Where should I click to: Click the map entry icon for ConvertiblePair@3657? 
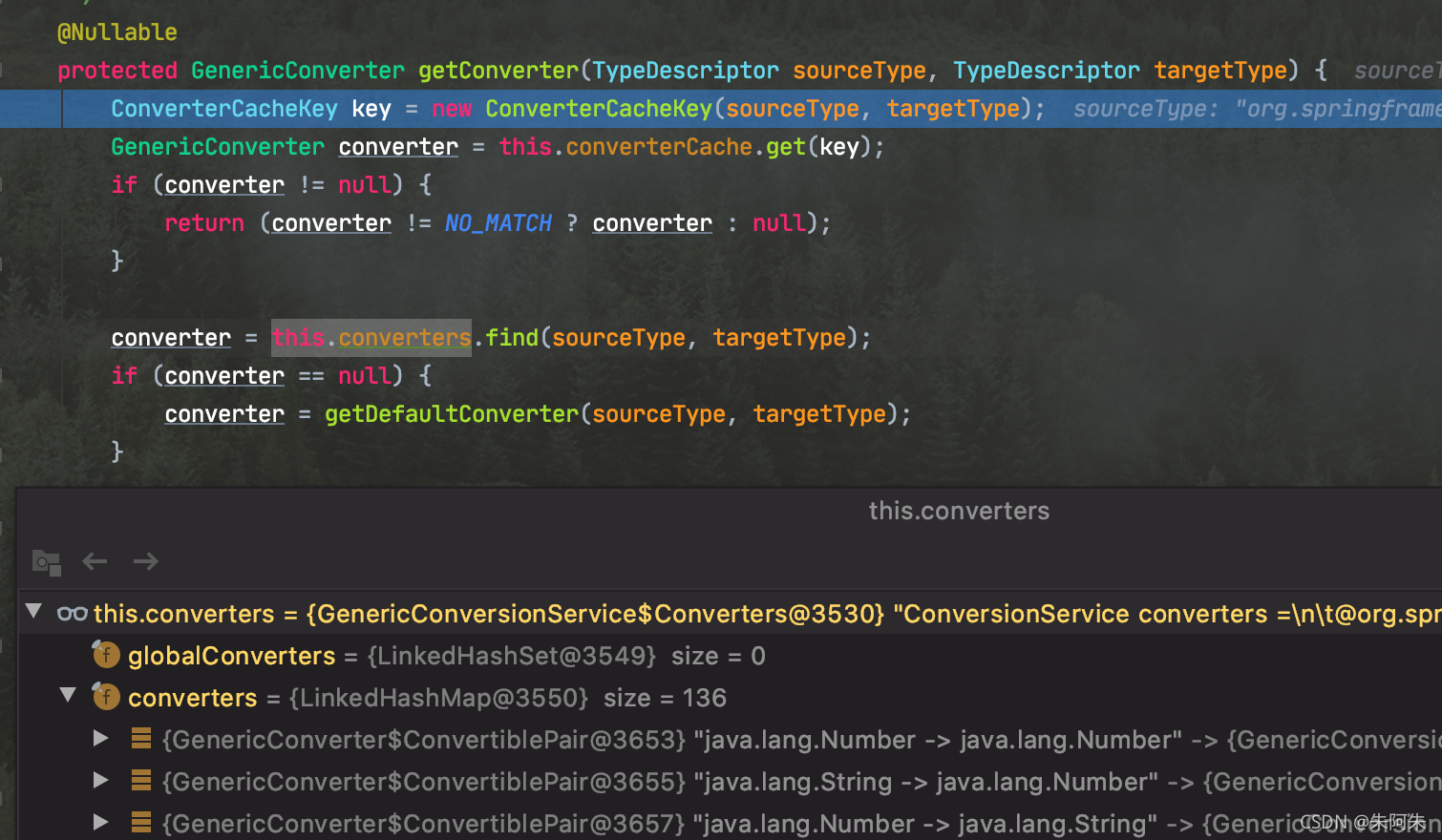point(141,823)
